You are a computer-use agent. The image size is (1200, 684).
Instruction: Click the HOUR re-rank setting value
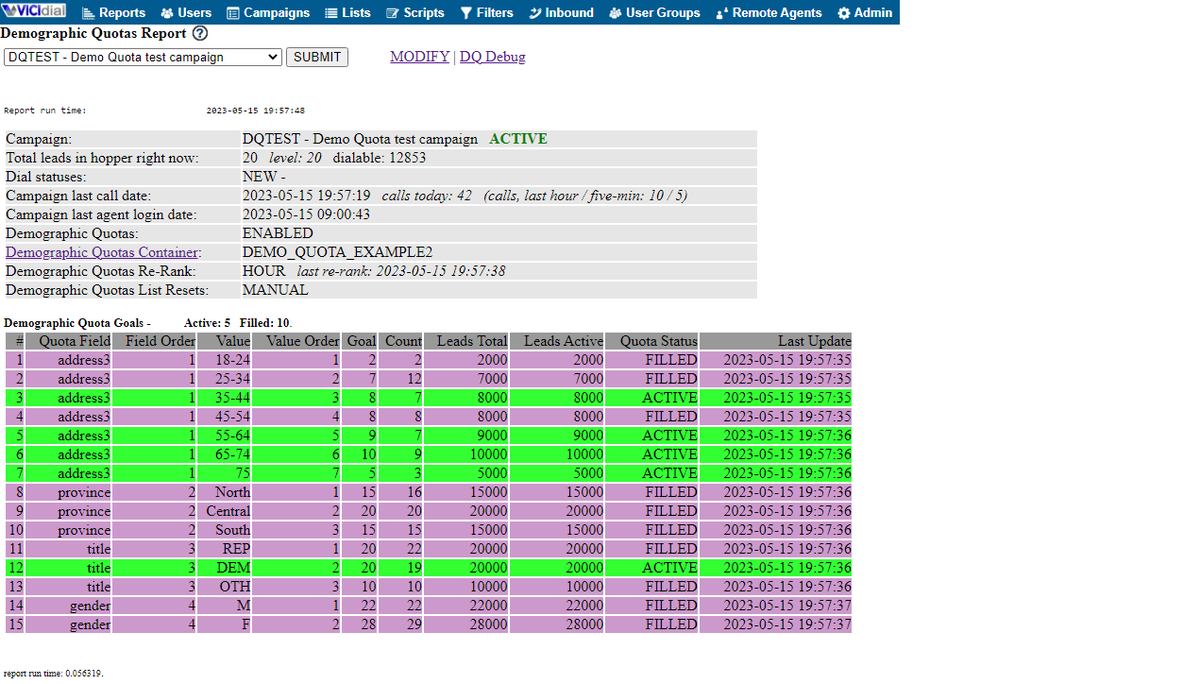(264, 271)
